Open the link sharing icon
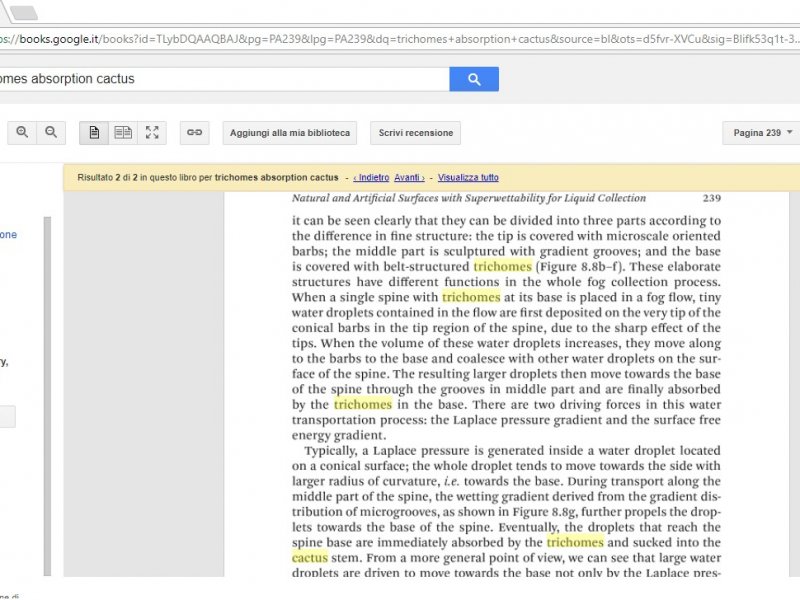This screenshot has width=800, height=600. point(194,133)
